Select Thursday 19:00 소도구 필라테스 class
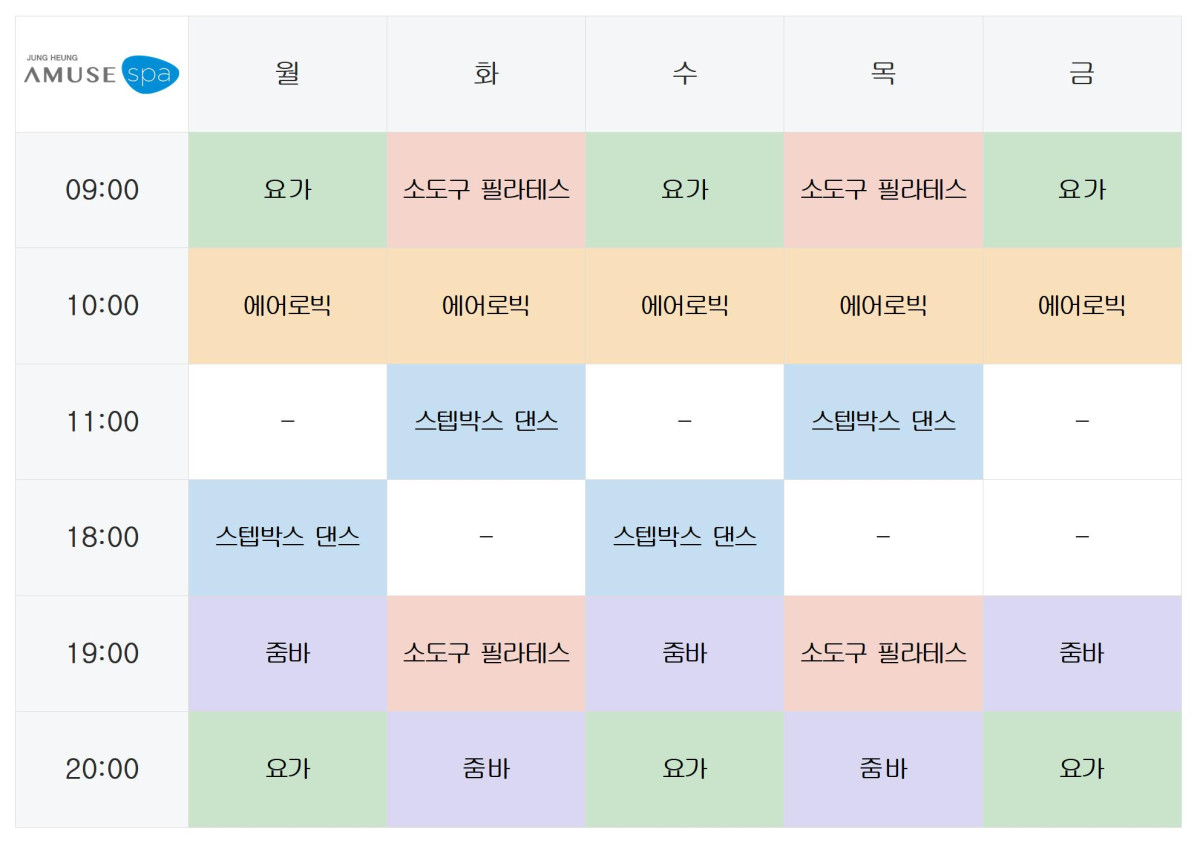The height and width of the screenshot is (849, 1200). [883, 653]
